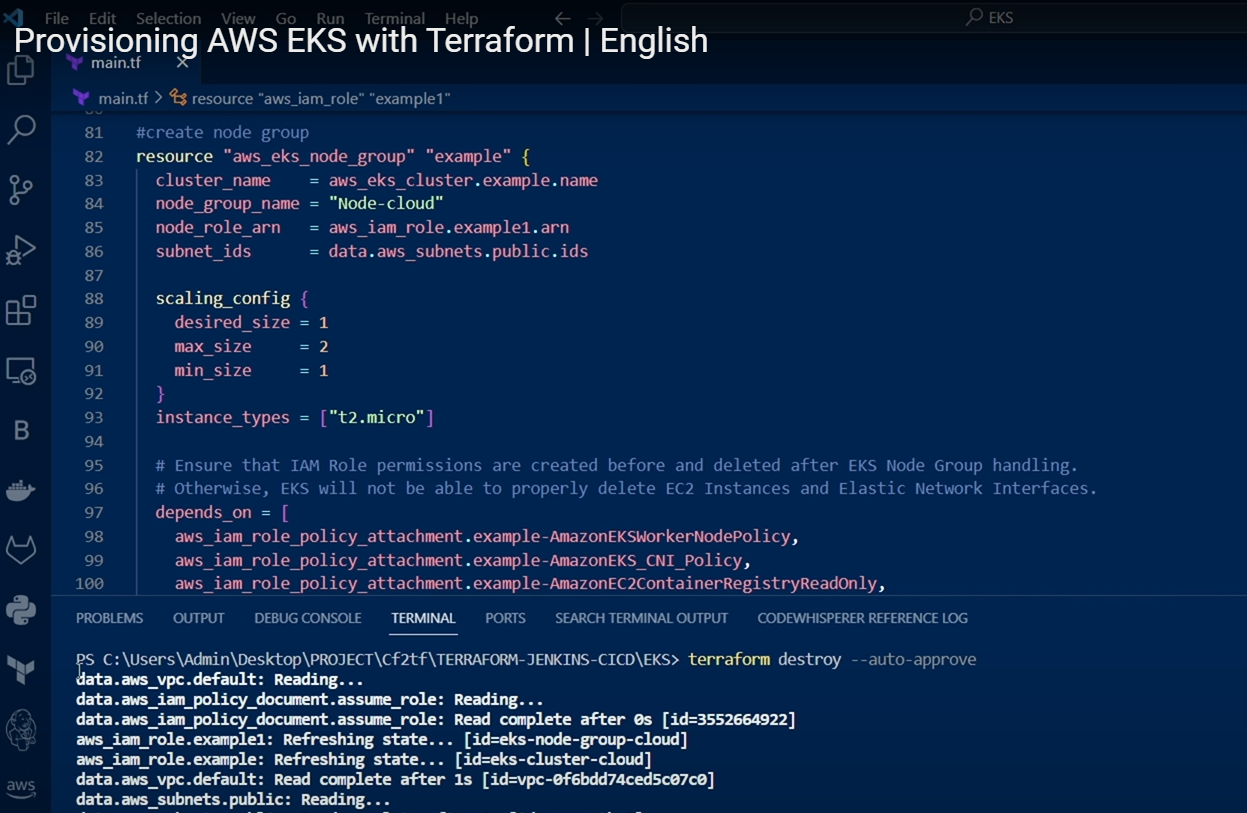Click "aws_eks_cluster.example.name" value
Viewport: 1247px width, 813px height.
pos(463,180)
